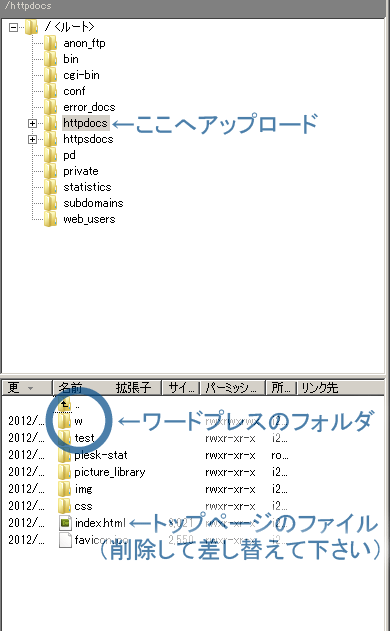Click the parent directory '..' up-folder icon

[x=64, y=404]
